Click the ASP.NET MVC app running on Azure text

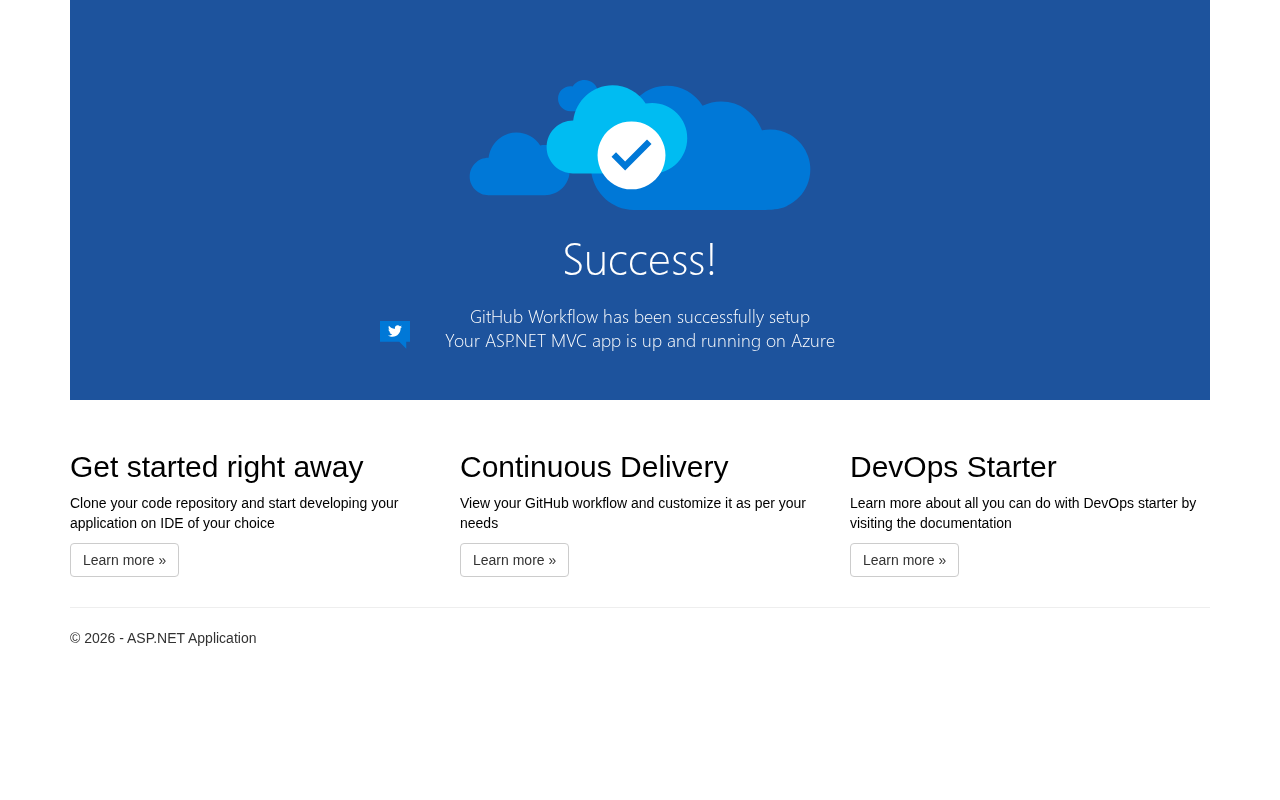640,340
